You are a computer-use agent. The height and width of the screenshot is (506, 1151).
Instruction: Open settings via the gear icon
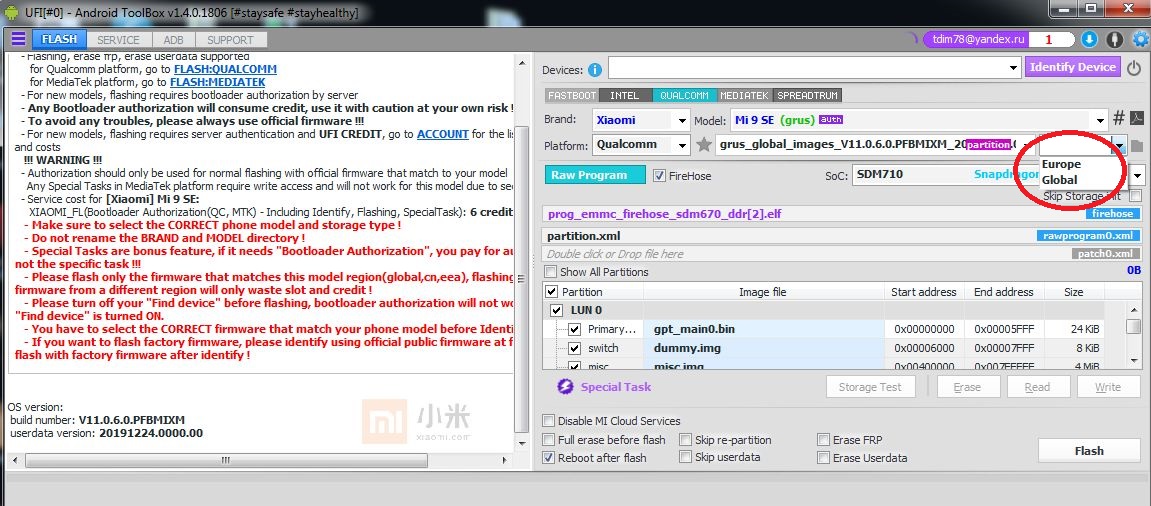point(1140,39)
